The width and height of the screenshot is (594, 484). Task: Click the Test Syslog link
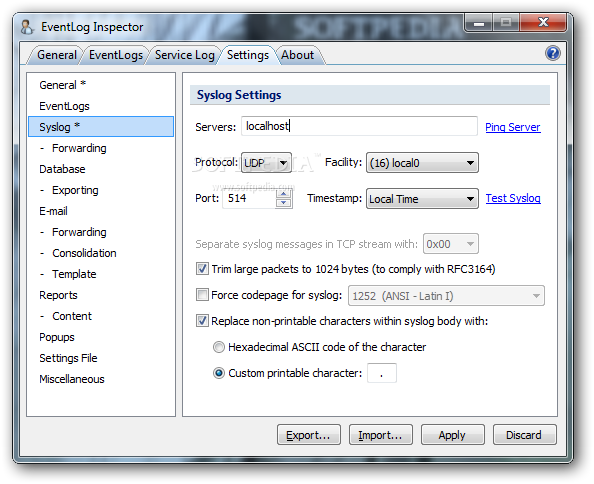(513, 198)
